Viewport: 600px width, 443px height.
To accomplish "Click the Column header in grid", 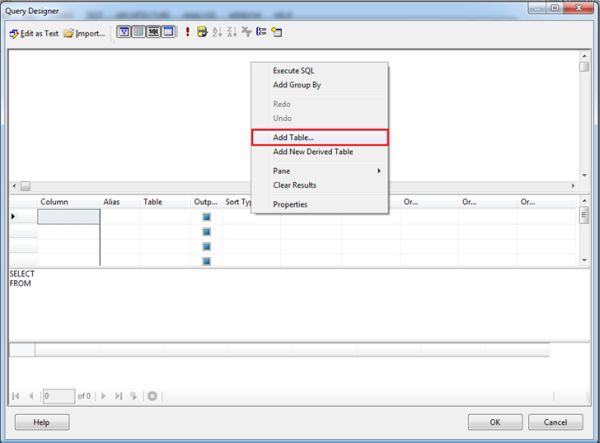I will [x=68, y=202].
